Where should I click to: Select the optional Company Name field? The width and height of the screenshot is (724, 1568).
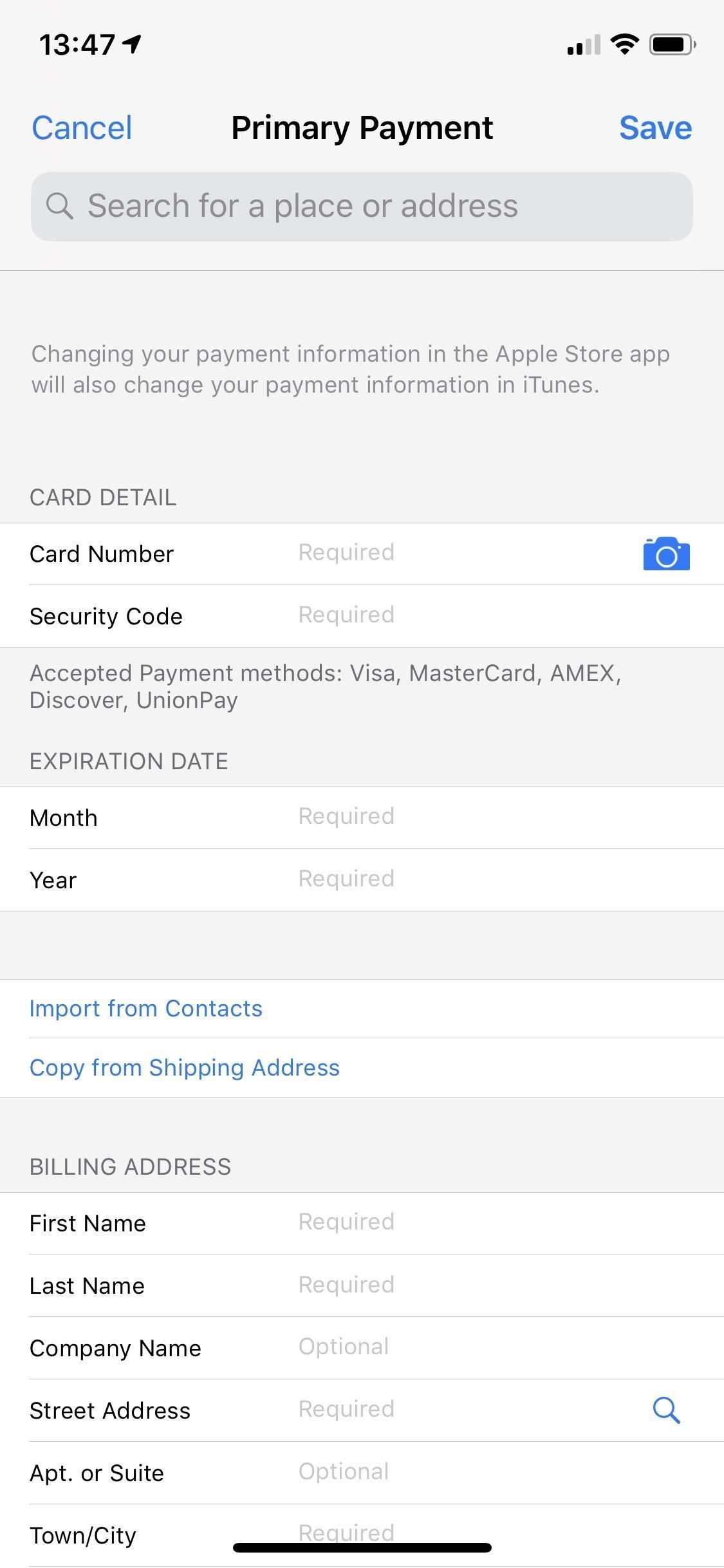(x=450, y=1348)
